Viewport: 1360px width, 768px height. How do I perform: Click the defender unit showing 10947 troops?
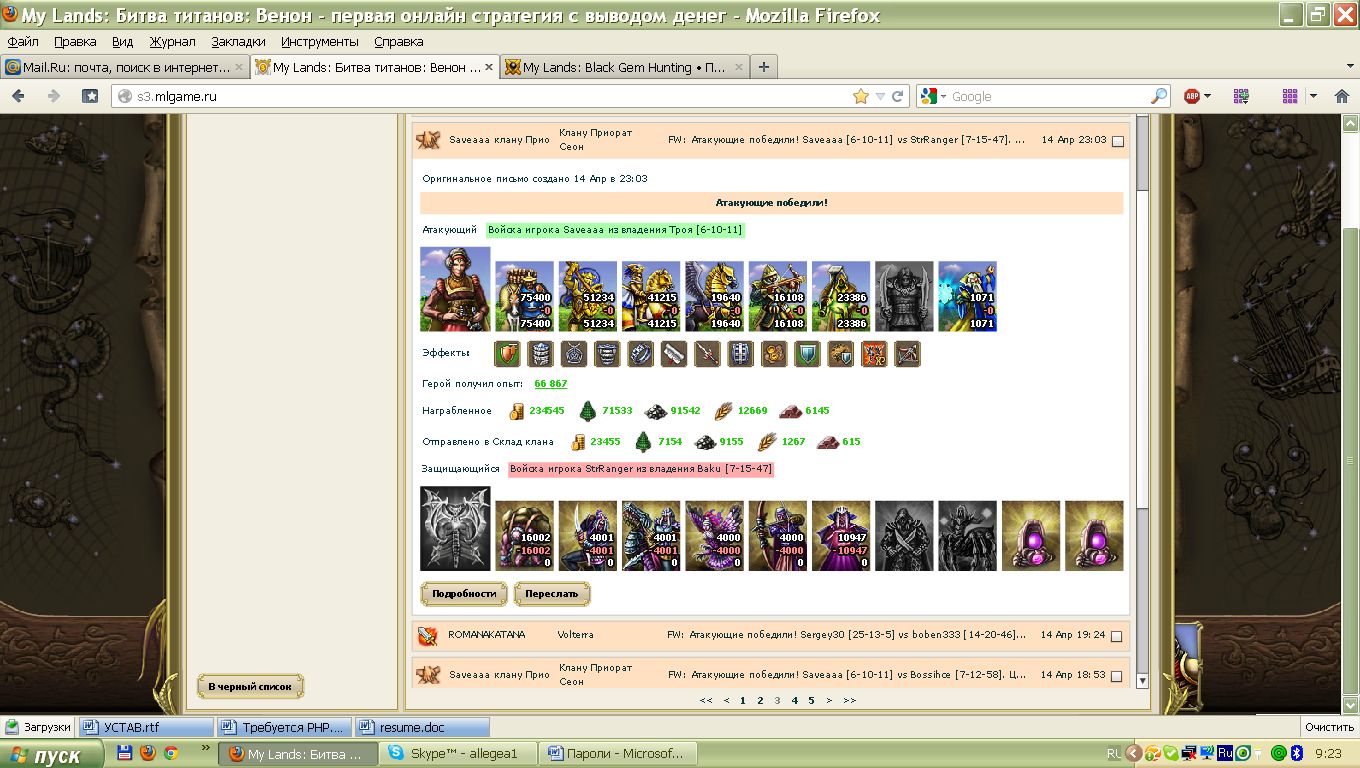coord(840,536)
